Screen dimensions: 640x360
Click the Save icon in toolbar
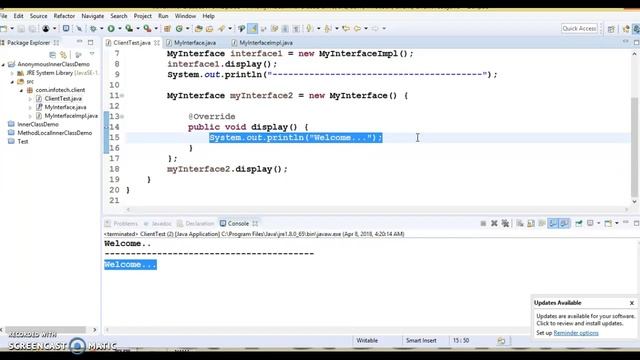click(21, 29)
